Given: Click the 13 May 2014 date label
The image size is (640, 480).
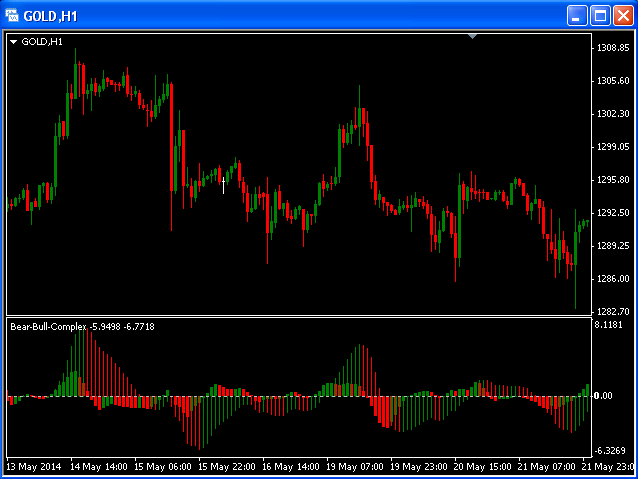Looking at the screenshot, I should [x=34, y=467].
